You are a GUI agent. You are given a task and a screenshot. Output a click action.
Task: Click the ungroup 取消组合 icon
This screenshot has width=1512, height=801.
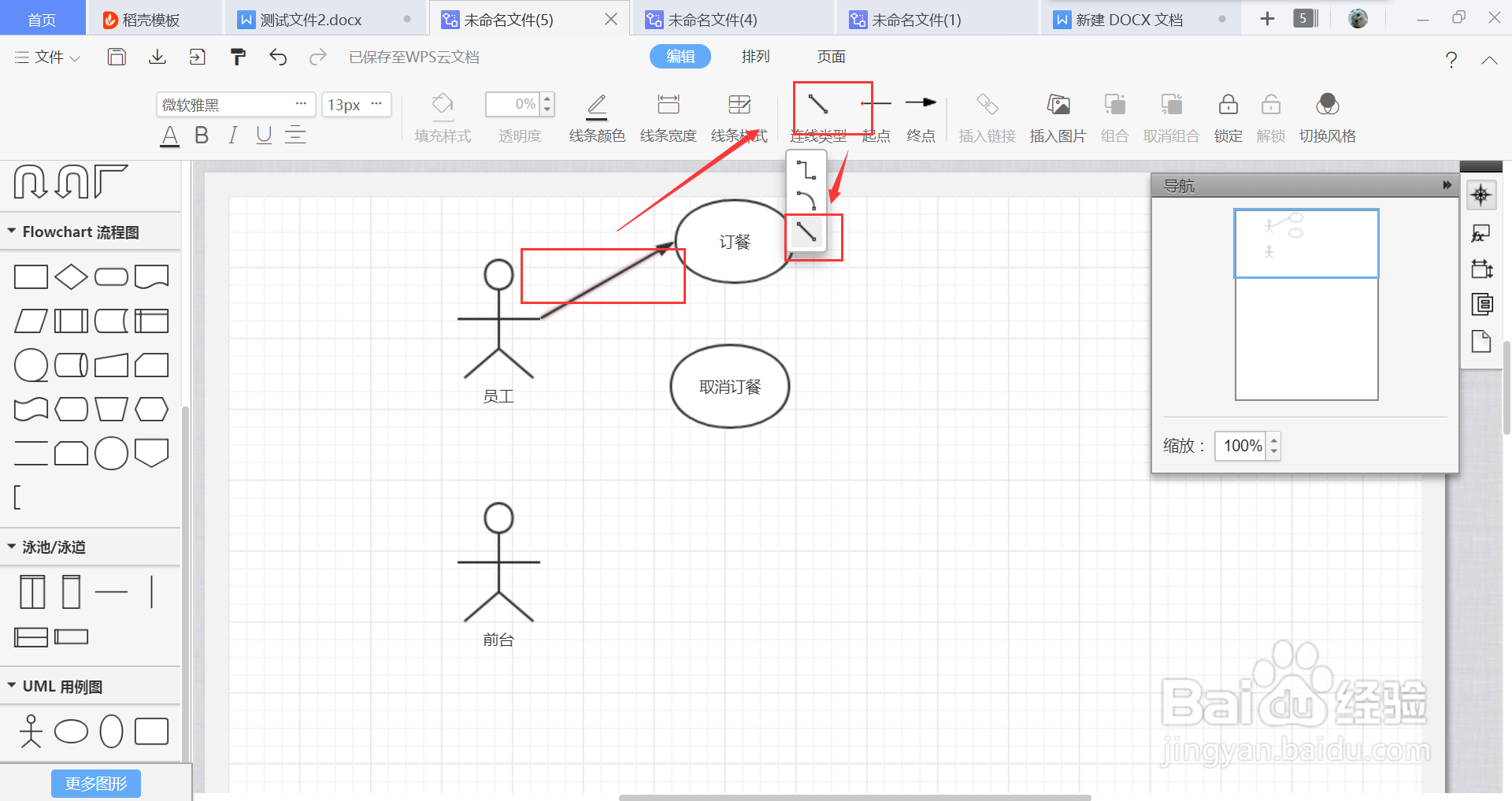[1171, 118]
